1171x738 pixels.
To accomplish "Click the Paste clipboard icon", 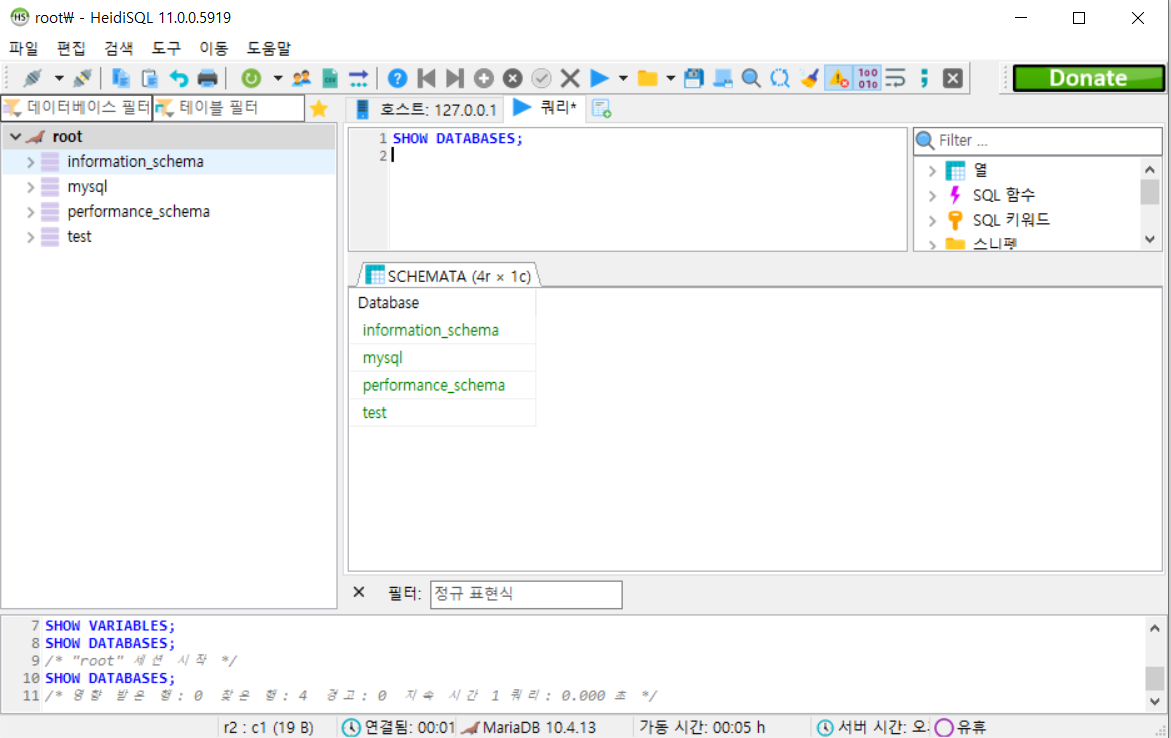I will tap(149, 78).
